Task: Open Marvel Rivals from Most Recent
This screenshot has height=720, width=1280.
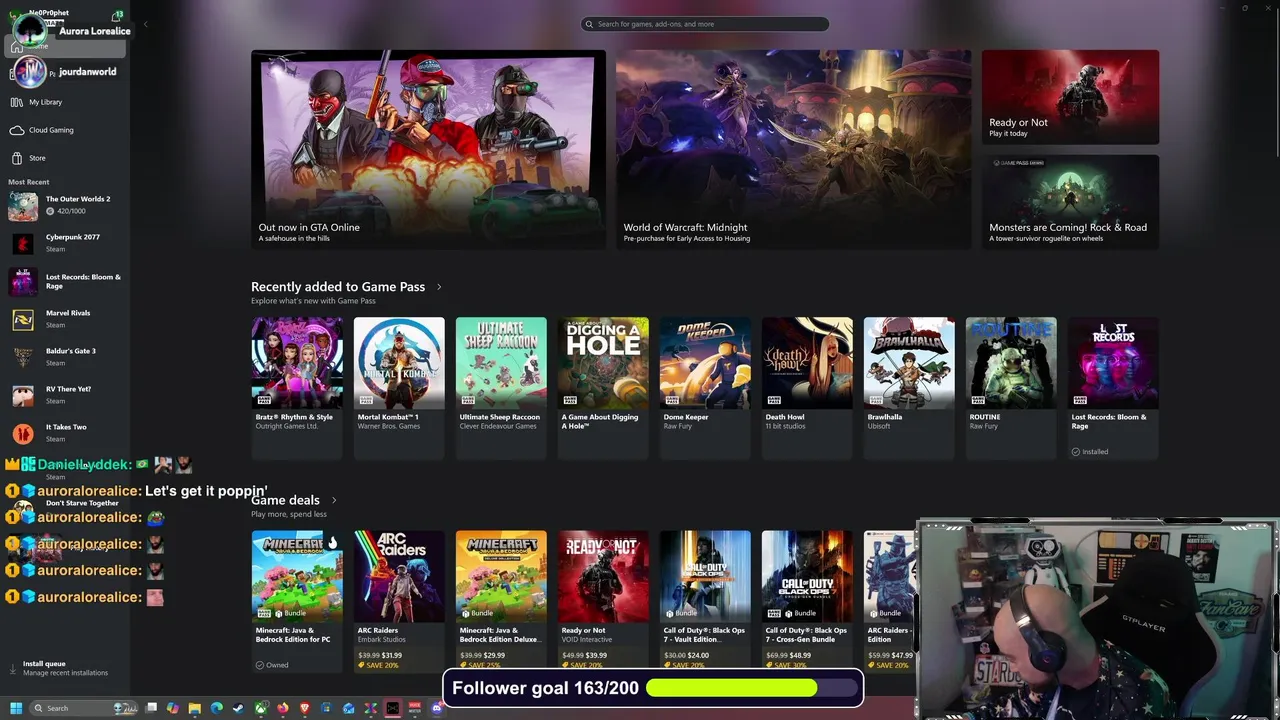Action: tap(65, 319)
